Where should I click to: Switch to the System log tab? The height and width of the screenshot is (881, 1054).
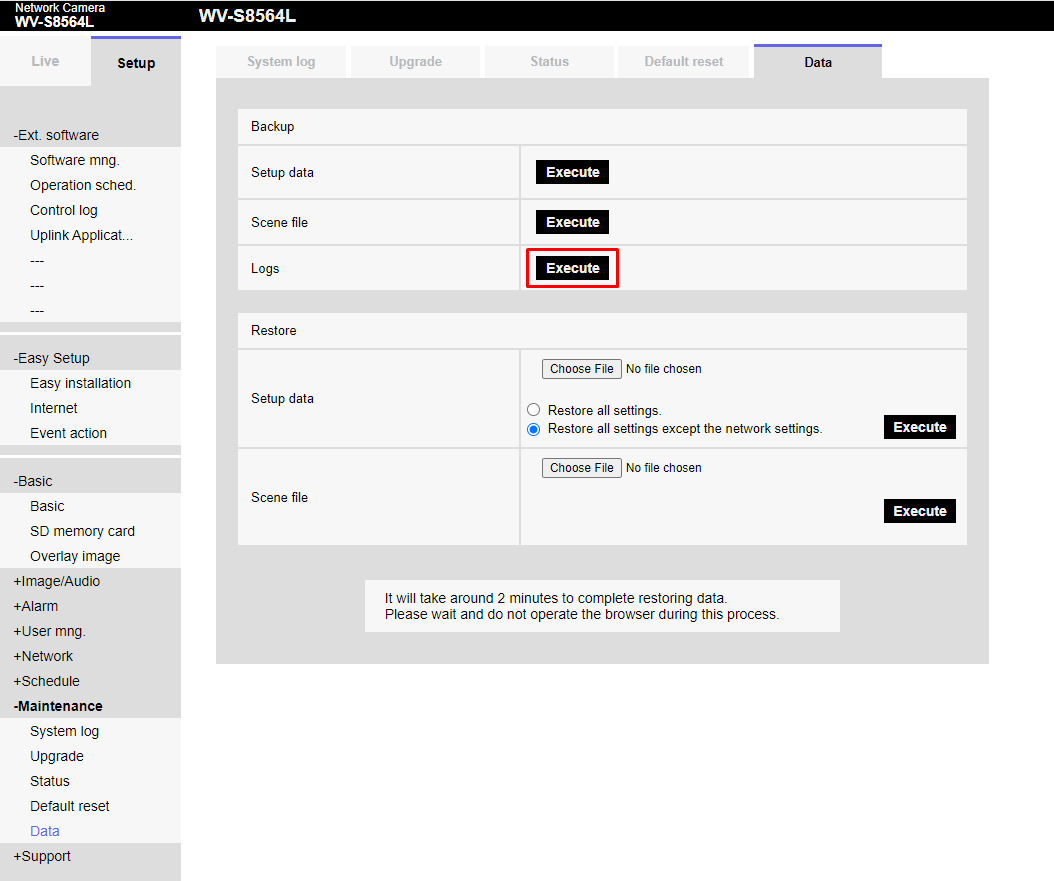(x=281, y=62)
